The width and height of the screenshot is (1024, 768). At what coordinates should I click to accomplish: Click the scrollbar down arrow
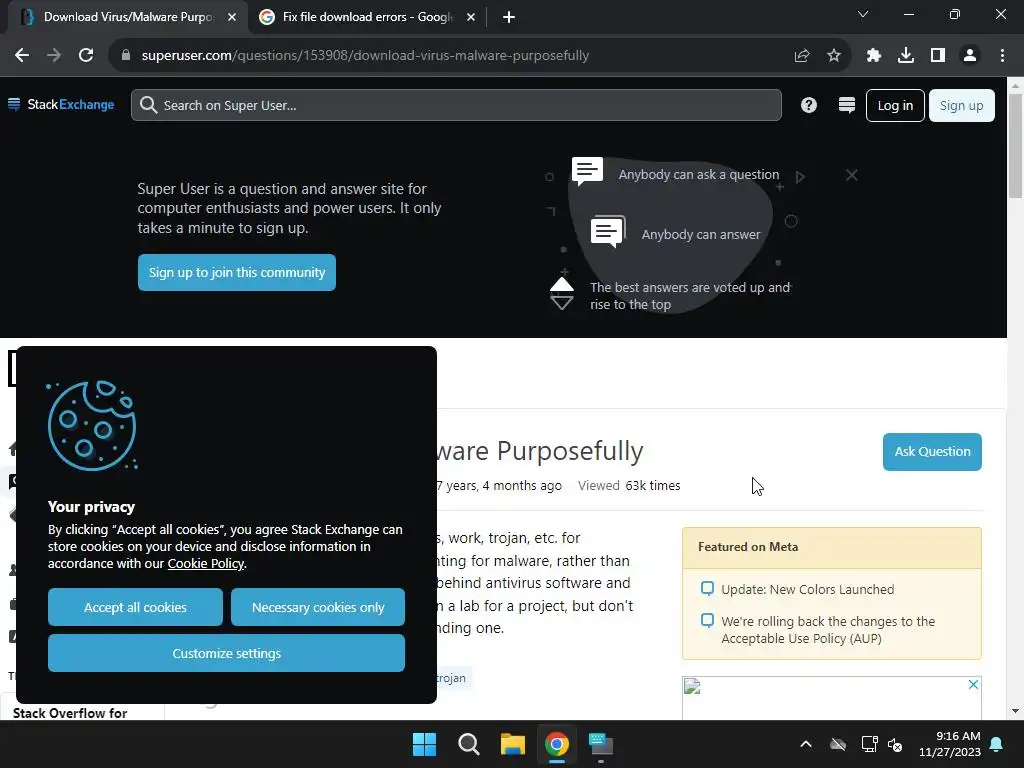click(x=1015, y=711)
